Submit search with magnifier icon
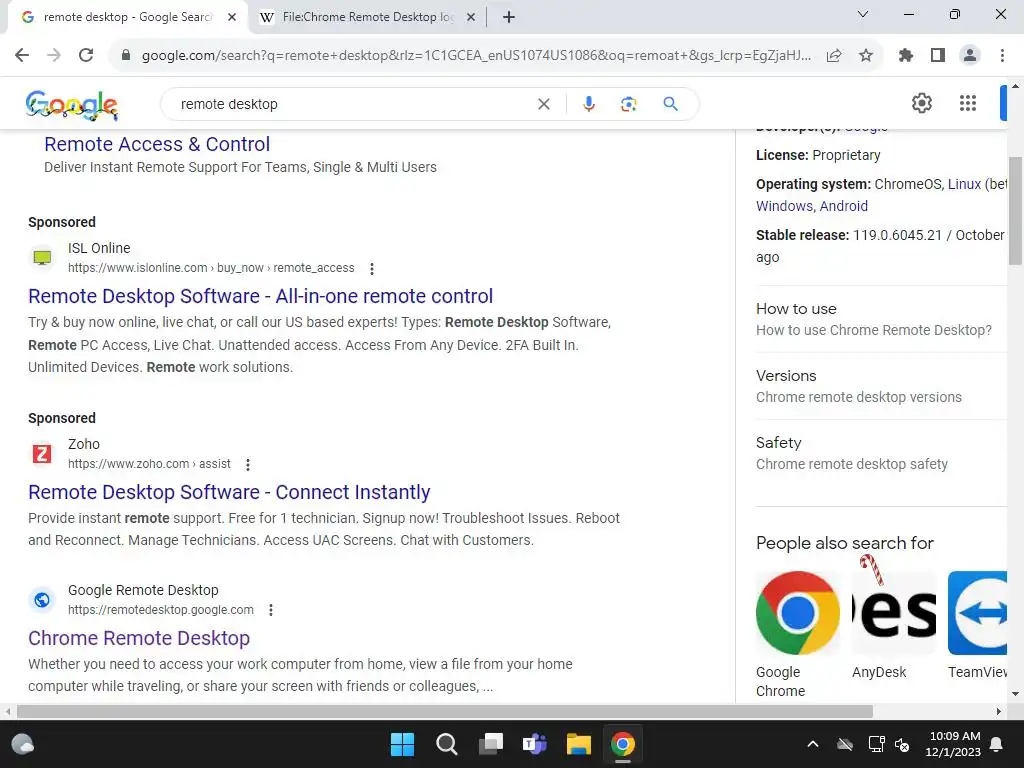The image size is (1024, 768). pyautogui.click(x=670, y=104)
